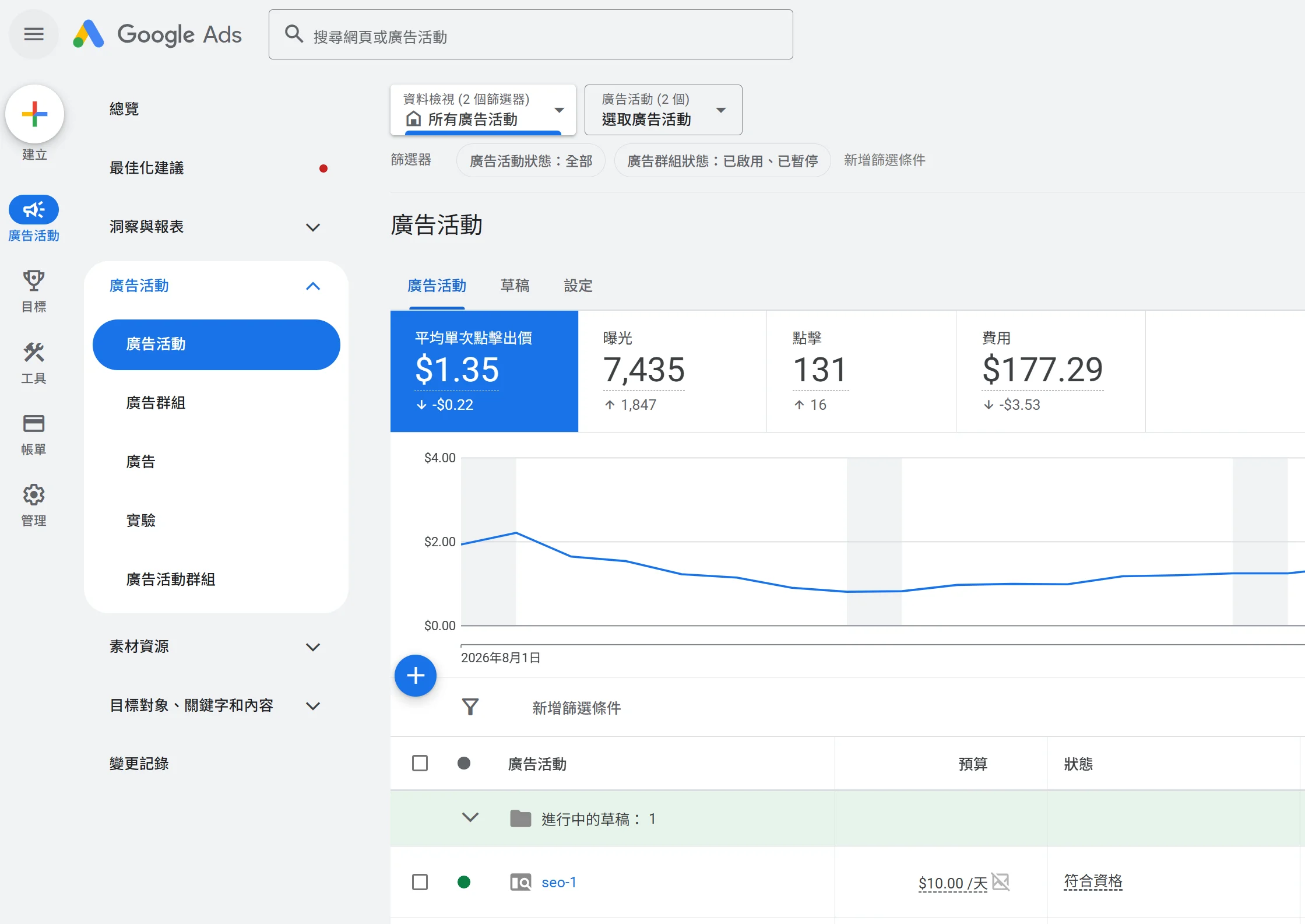Click the 廣告群組狀態 filter chip
This screenshot has width=1305, height=924.
pos(723,160)
